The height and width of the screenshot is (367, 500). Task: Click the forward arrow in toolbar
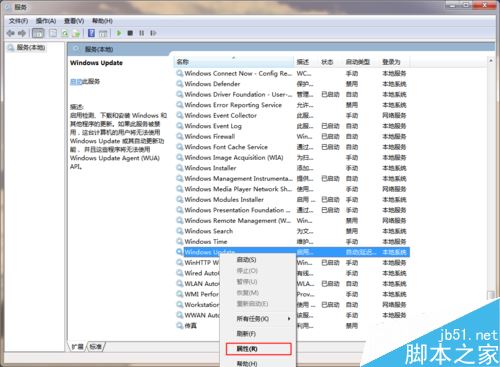click(x=22, y=33)
